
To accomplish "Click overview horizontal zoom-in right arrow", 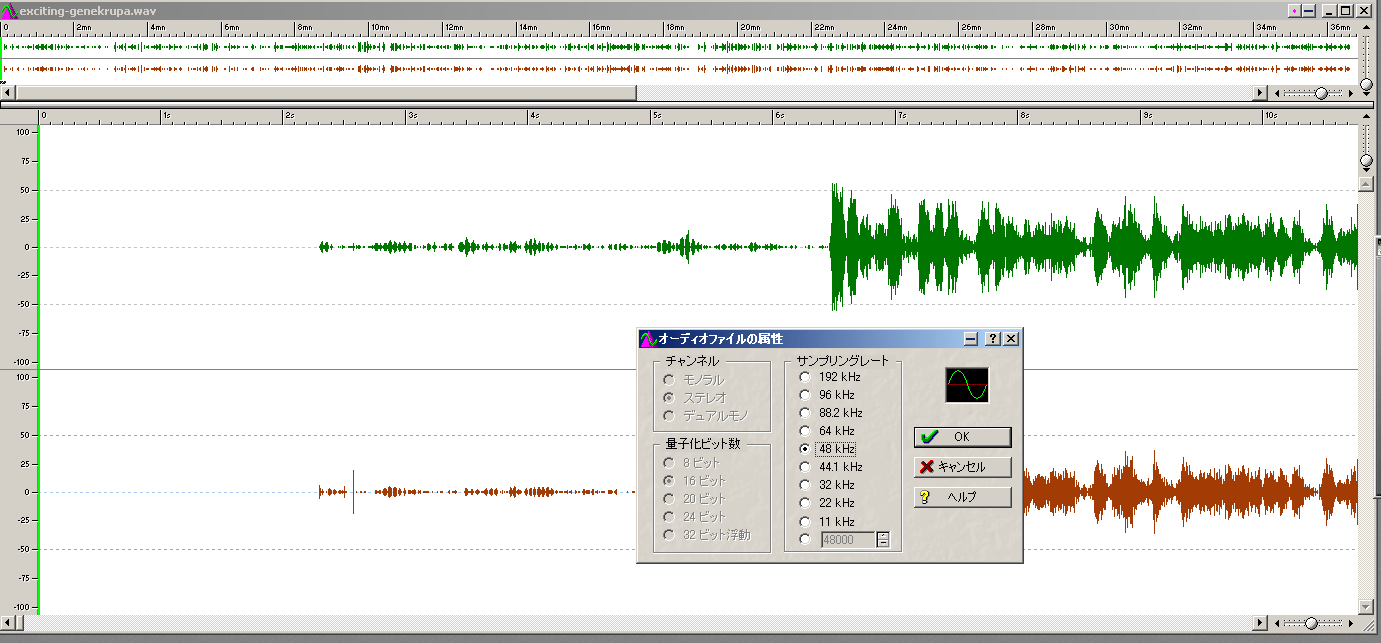I will tap(1352, 93).
